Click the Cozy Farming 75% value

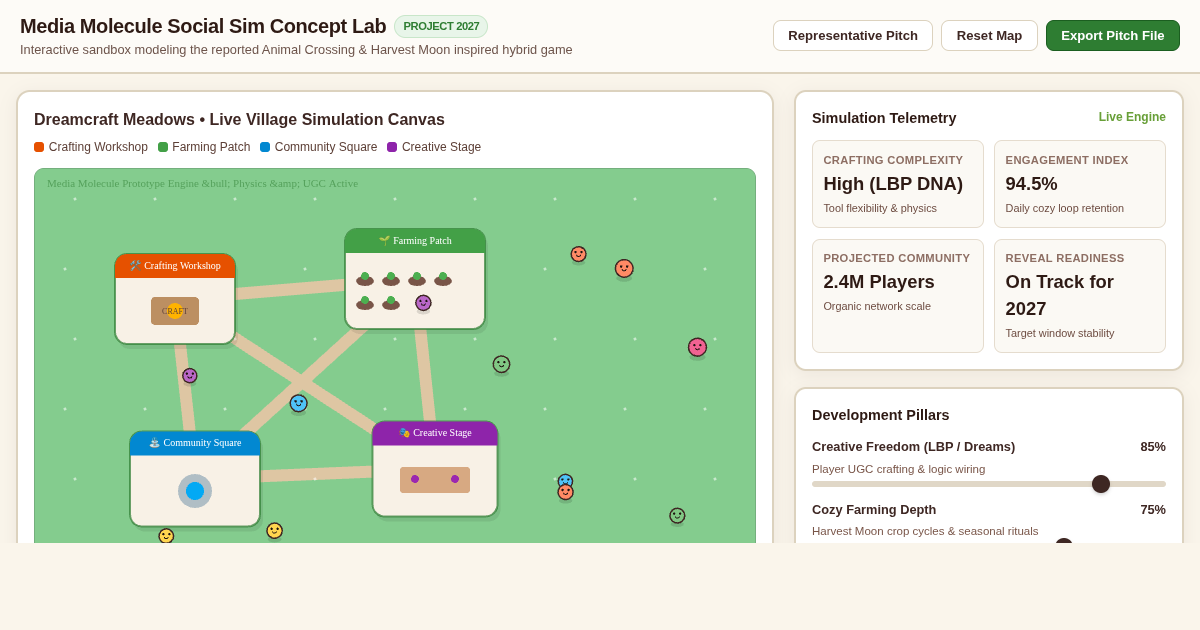(x=1153, y=510)
